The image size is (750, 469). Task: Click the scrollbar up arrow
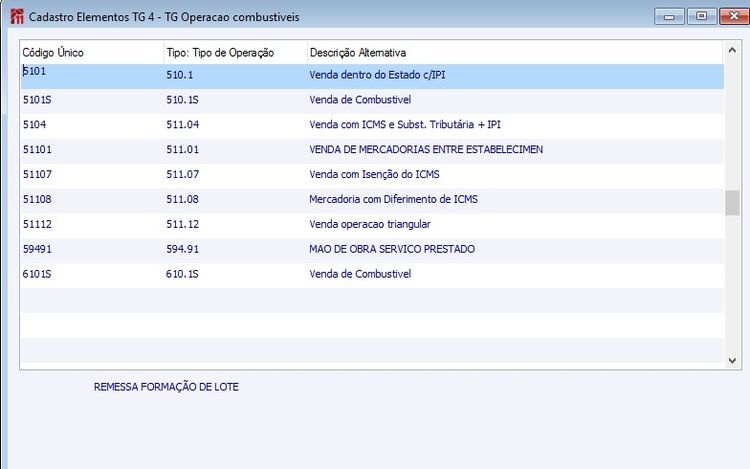tap(732, 50)
